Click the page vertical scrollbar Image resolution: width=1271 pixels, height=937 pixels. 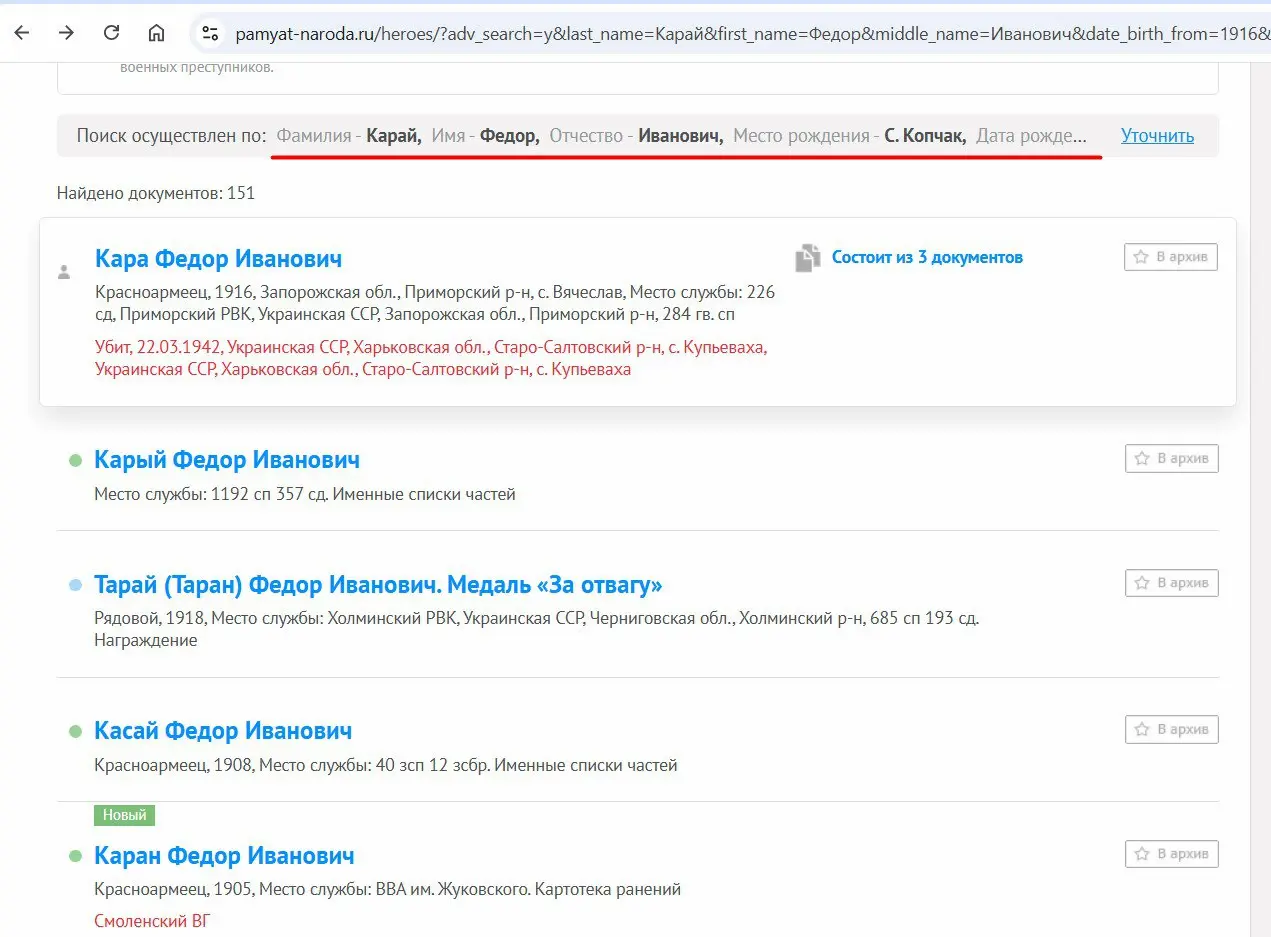click(1259, 500)
